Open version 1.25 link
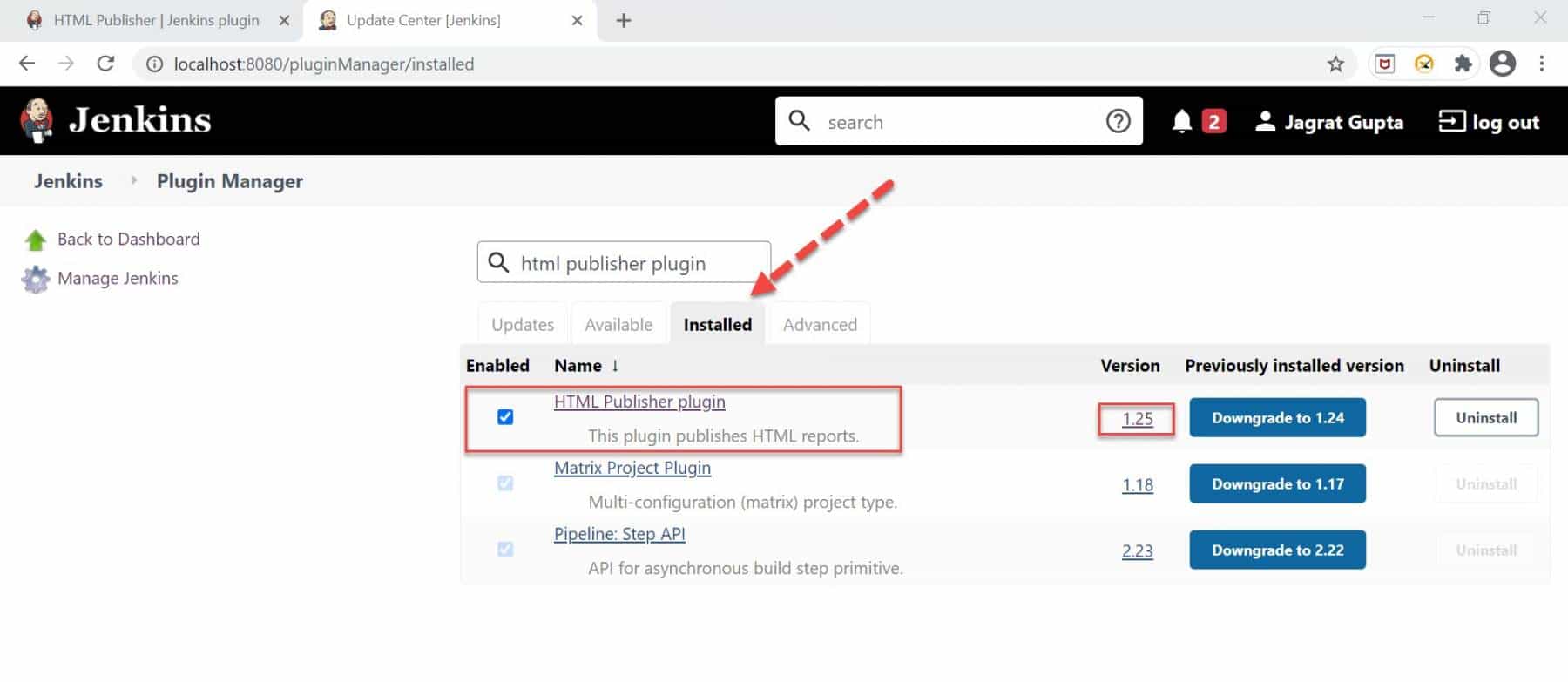The width and height of the screenshot is (1568, 682). click(1137, 419)
